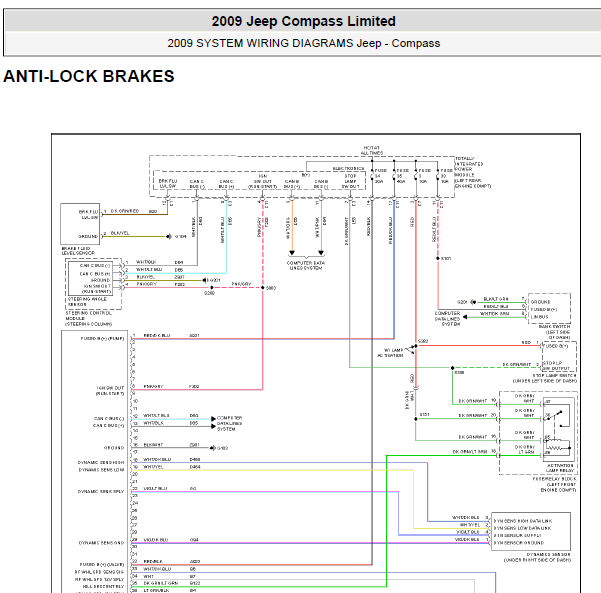Click the S380 splice label
Screen dimensions: 601x593
[271, 288]
